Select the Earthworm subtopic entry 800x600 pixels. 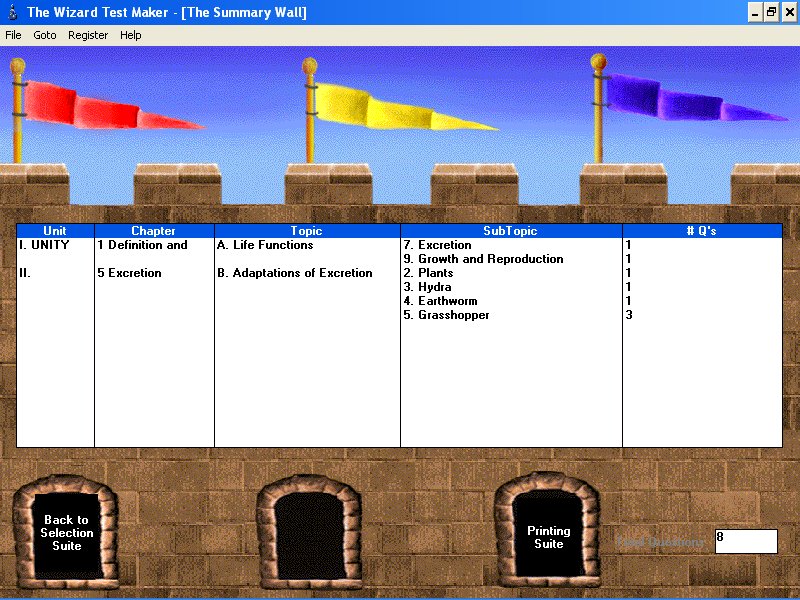440,301
